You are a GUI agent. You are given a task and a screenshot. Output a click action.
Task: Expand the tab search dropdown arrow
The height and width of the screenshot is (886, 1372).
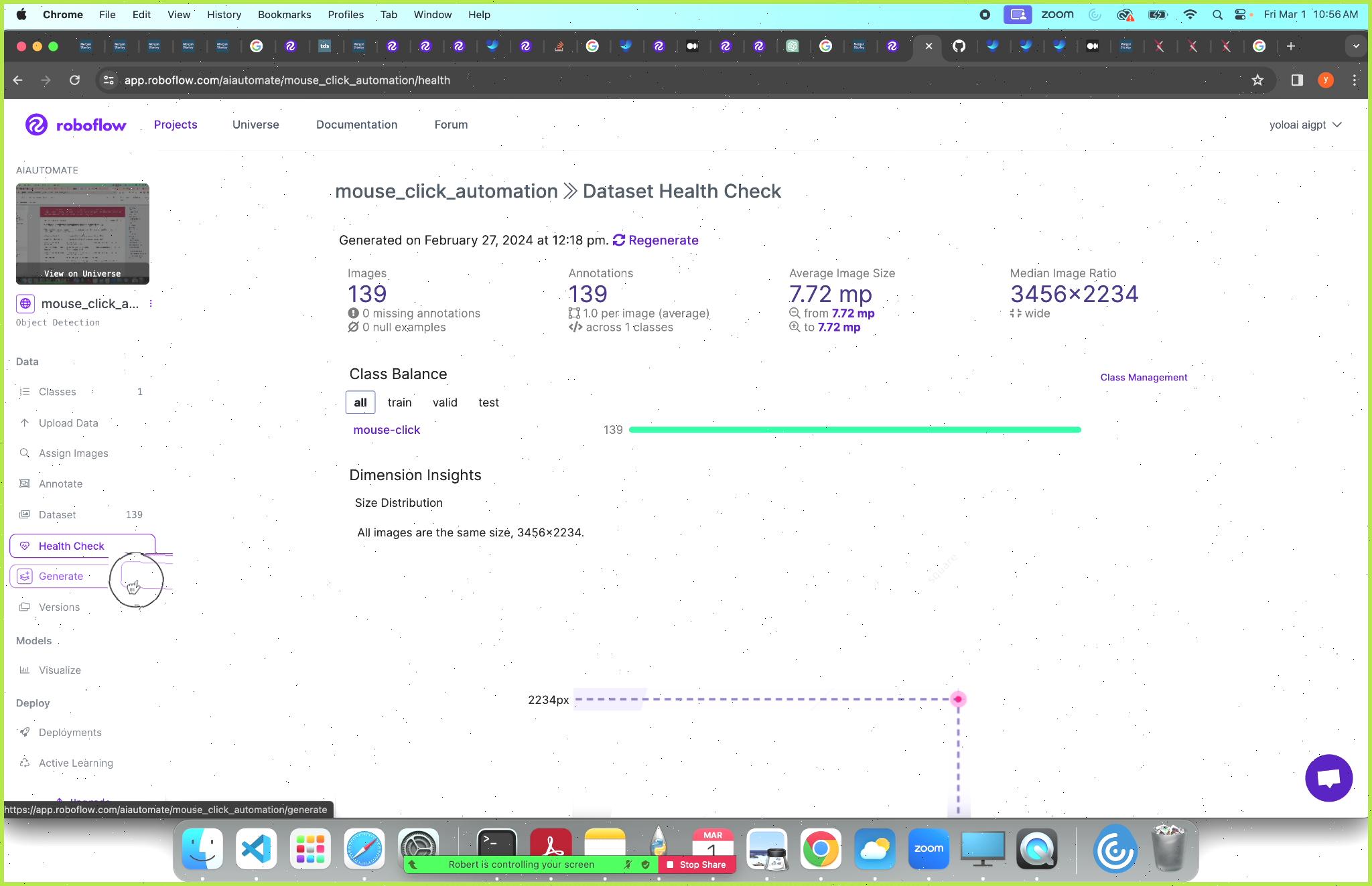1356,46
